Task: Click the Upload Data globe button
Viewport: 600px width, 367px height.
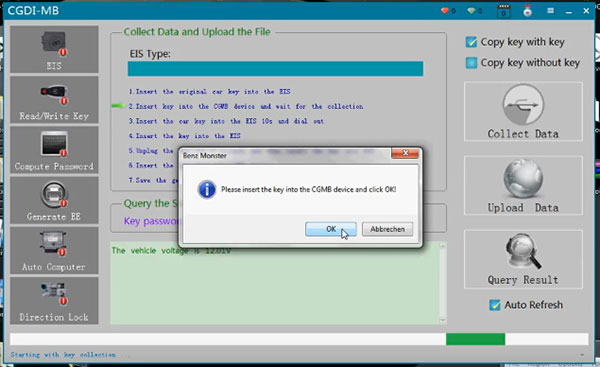Action: point(523,185)
